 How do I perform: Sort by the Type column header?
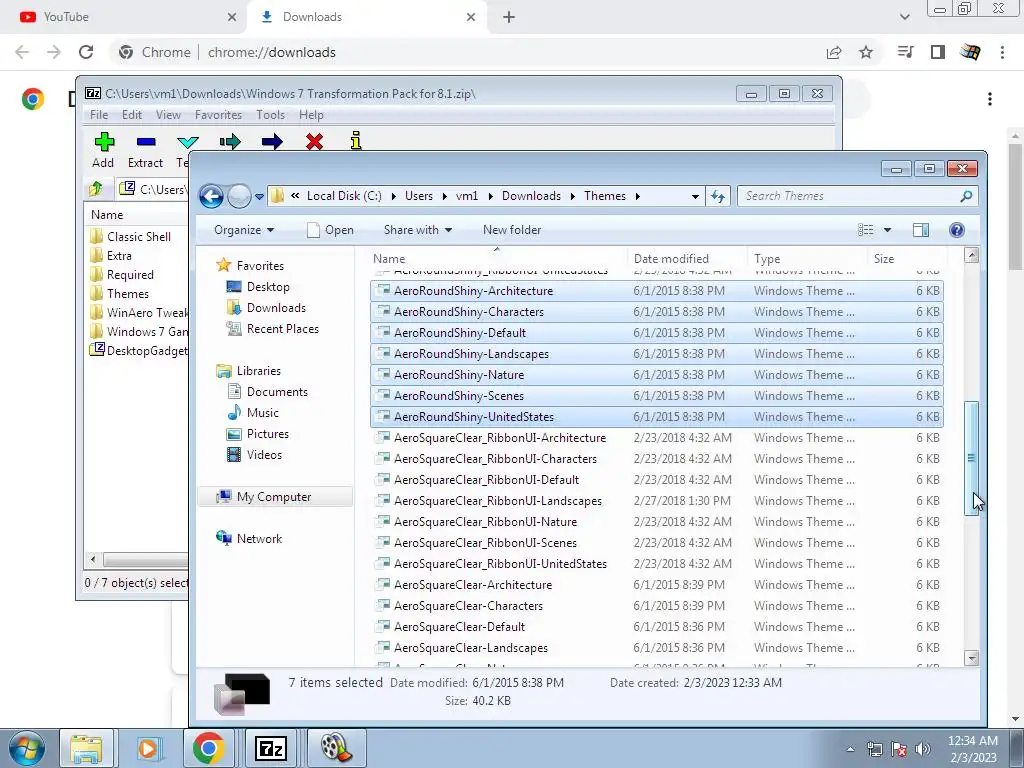pyautogui.click(x=807, y=259)
